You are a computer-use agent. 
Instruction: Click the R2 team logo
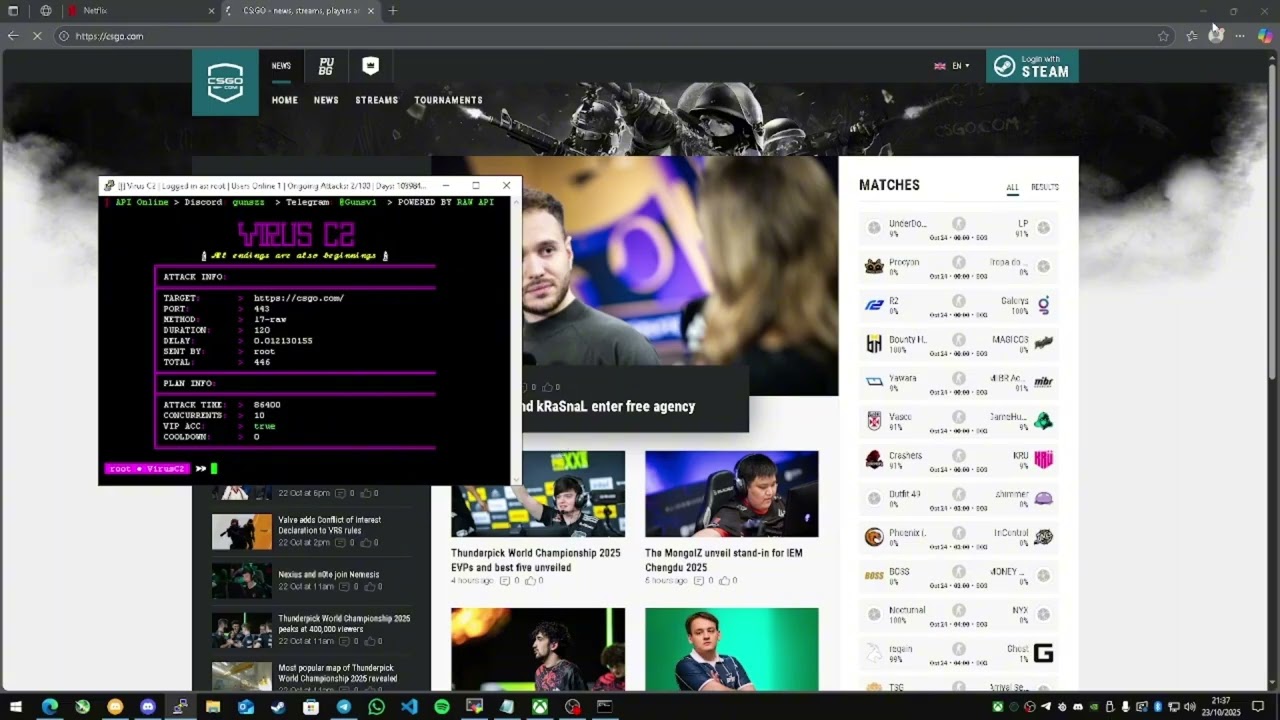pyautogui.click(x=874, y=305)
